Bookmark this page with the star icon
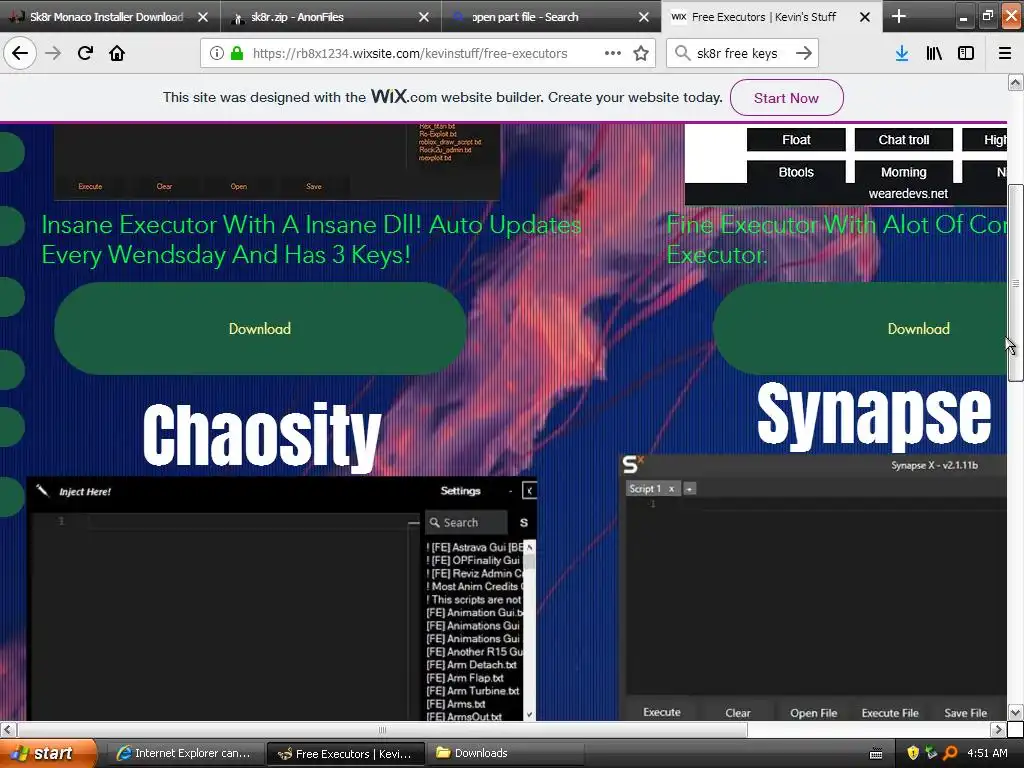1024x768 pixels. (x=641, y=53)
